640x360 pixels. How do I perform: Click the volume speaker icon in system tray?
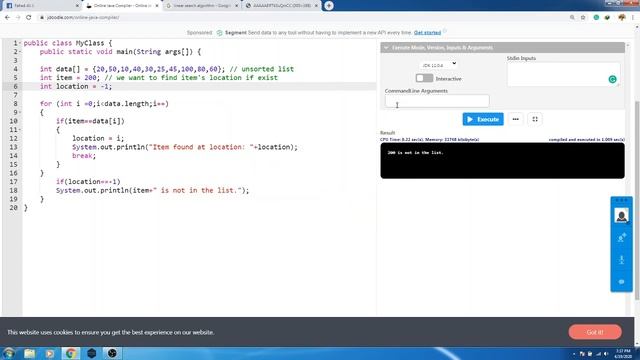(606, 354)
